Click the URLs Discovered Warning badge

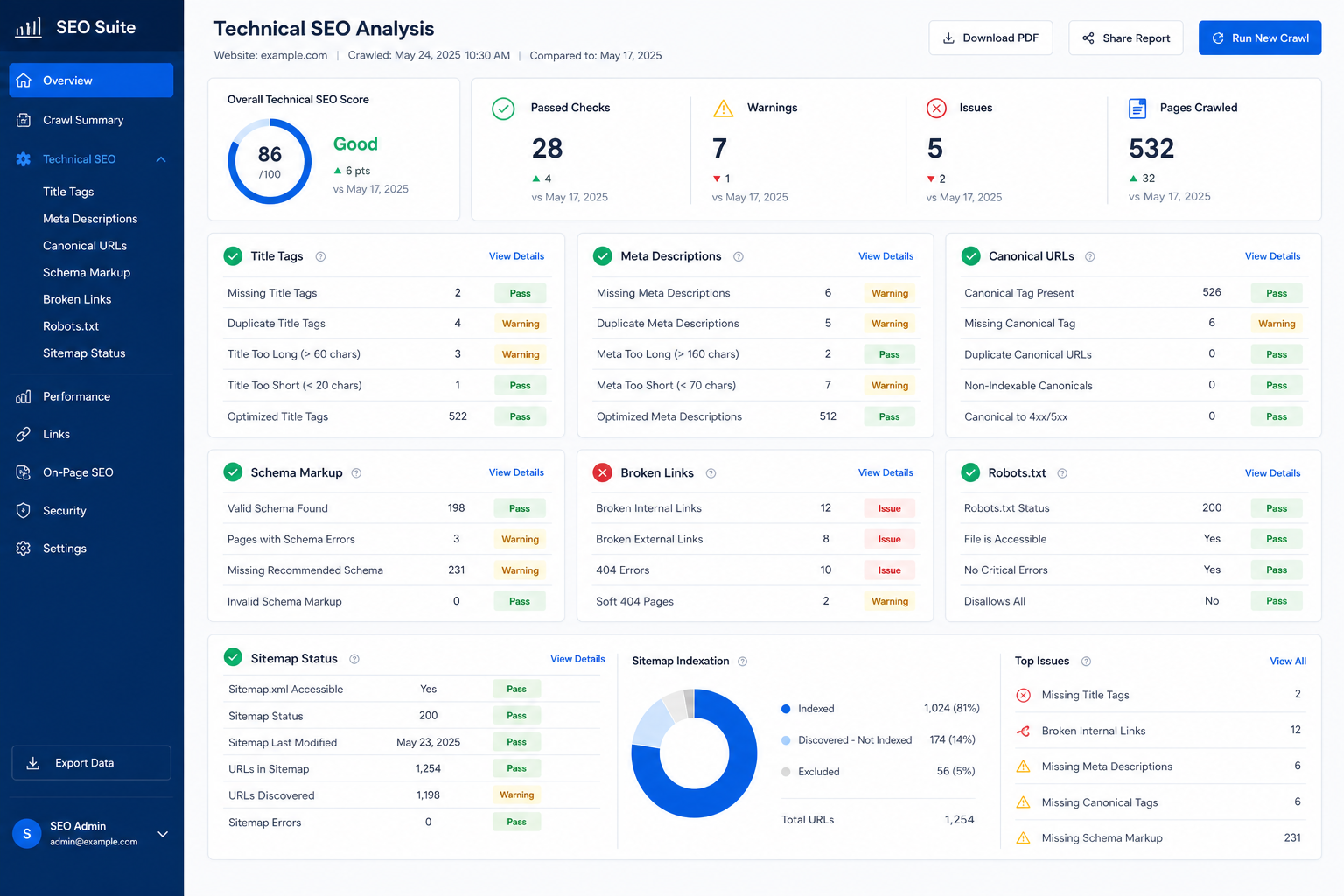tap(516, 795)
